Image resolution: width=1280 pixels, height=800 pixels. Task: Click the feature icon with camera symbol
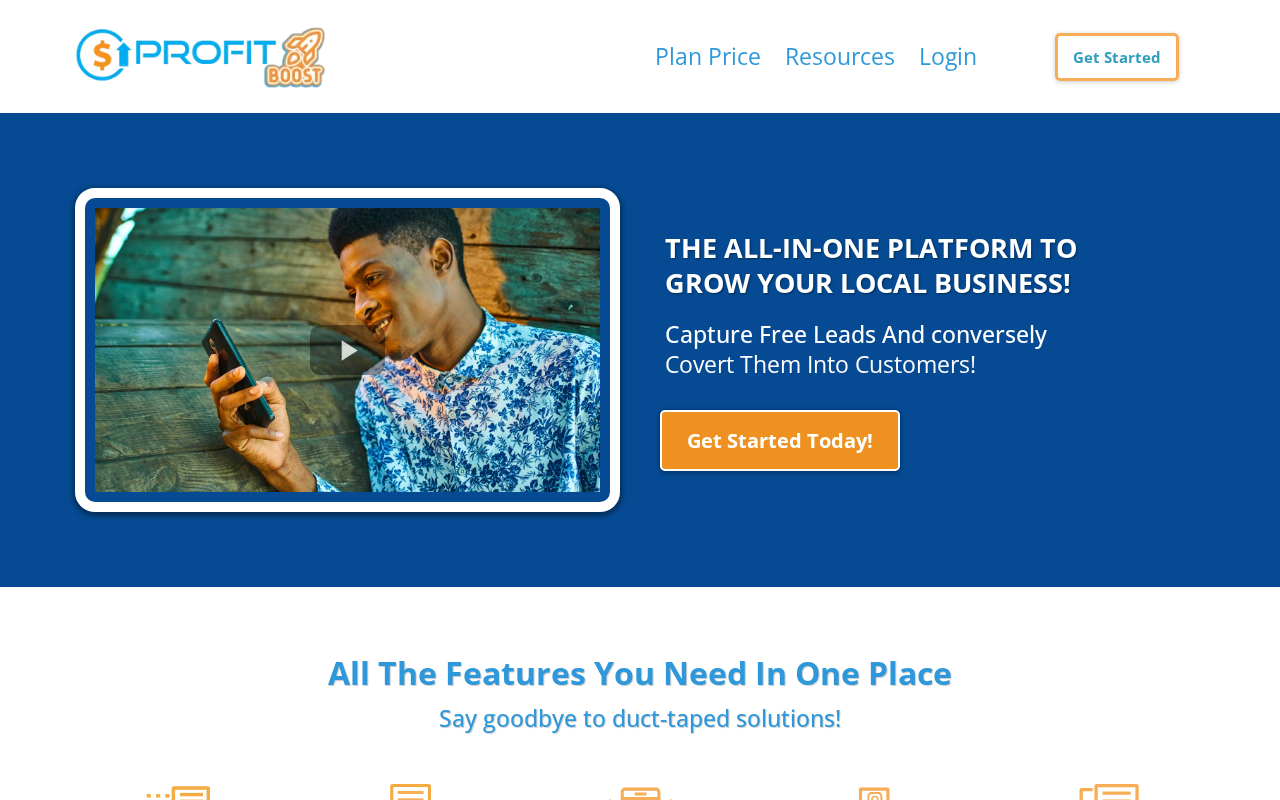(874, 793)
